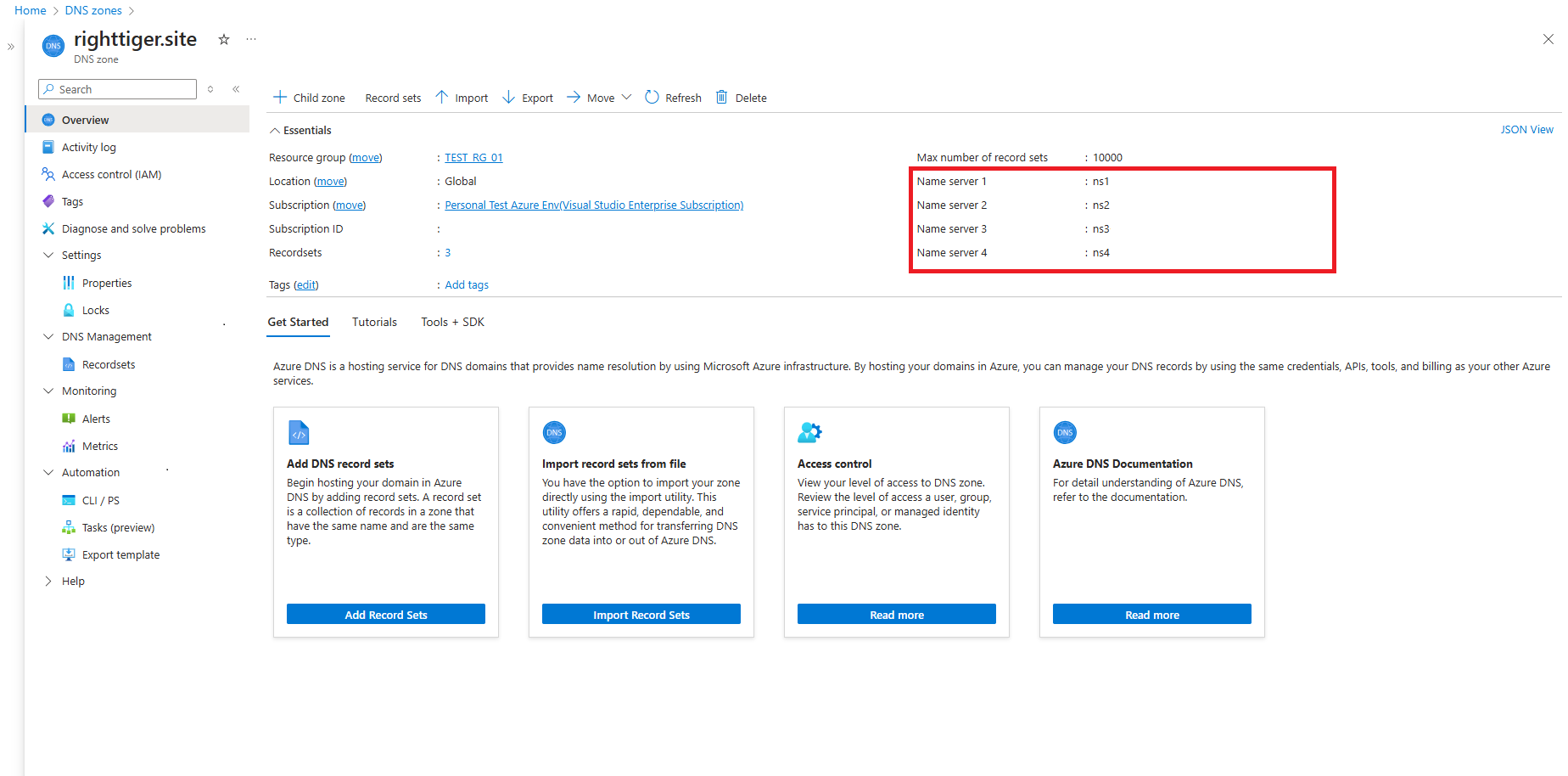Click the user-gear icon on Access control card
Viewport: 1568px width, 776px height.
(809, 433)
